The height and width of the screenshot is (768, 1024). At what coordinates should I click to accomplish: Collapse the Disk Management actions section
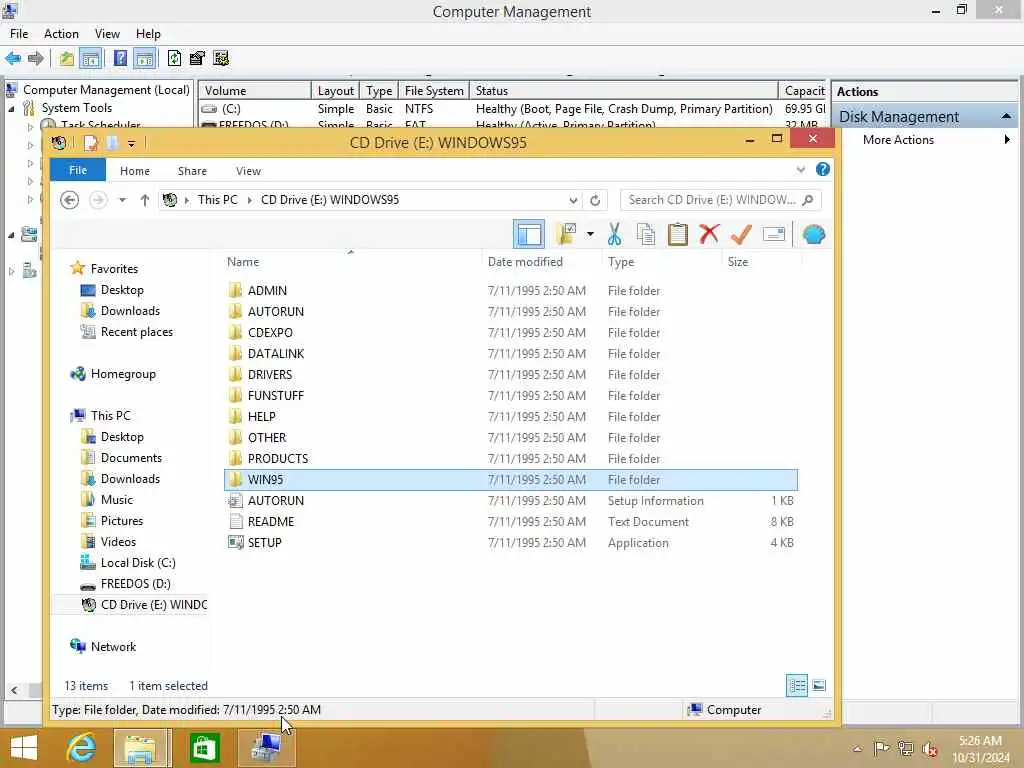click(x=1006, y=116)
